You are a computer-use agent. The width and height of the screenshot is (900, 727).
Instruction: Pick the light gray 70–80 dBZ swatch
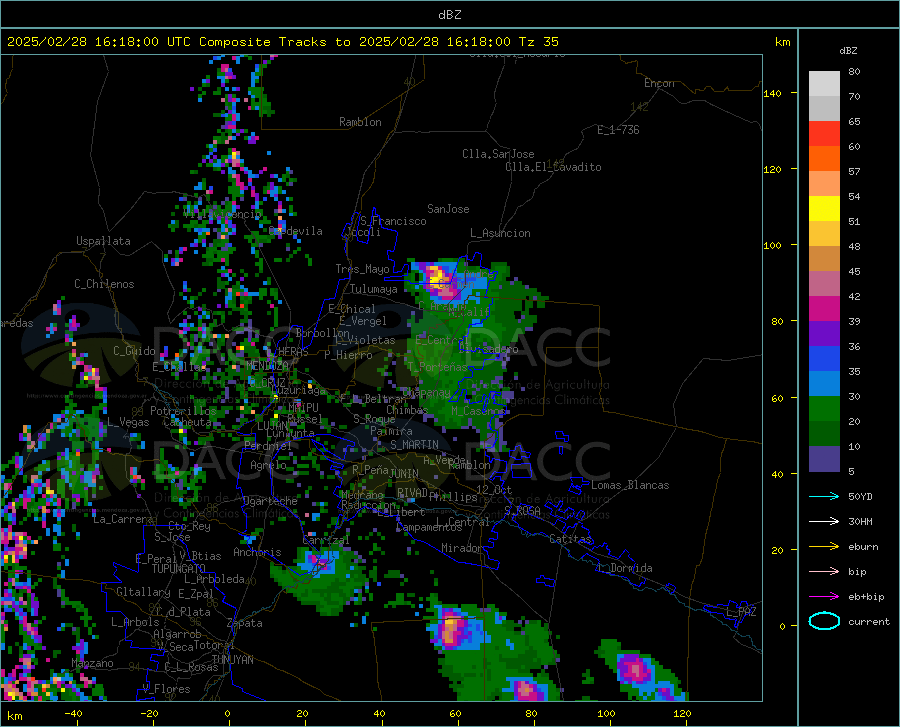click(824, 84)
